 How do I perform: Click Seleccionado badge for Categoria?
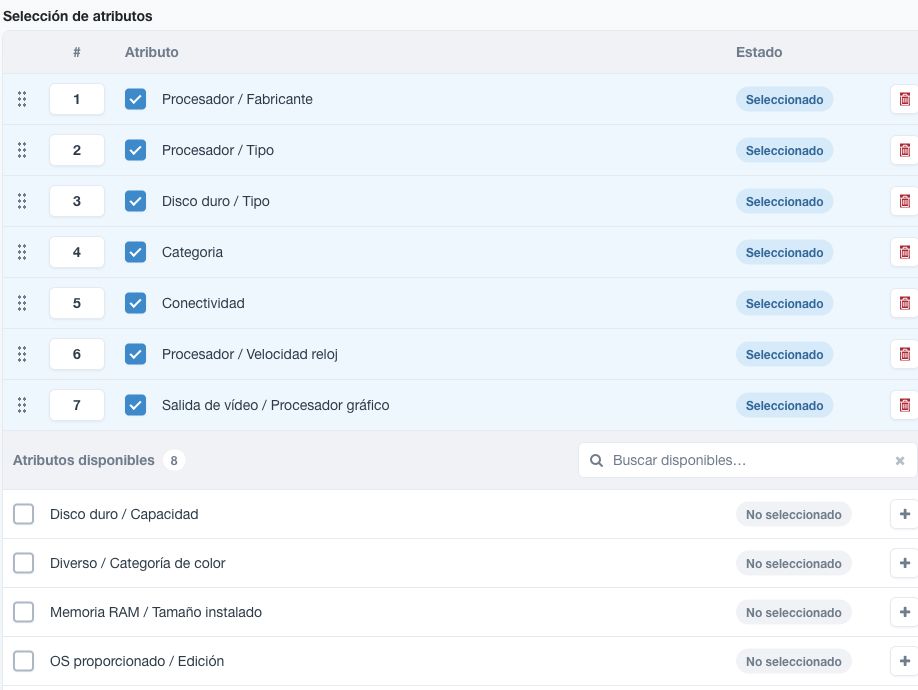[784, 252]
